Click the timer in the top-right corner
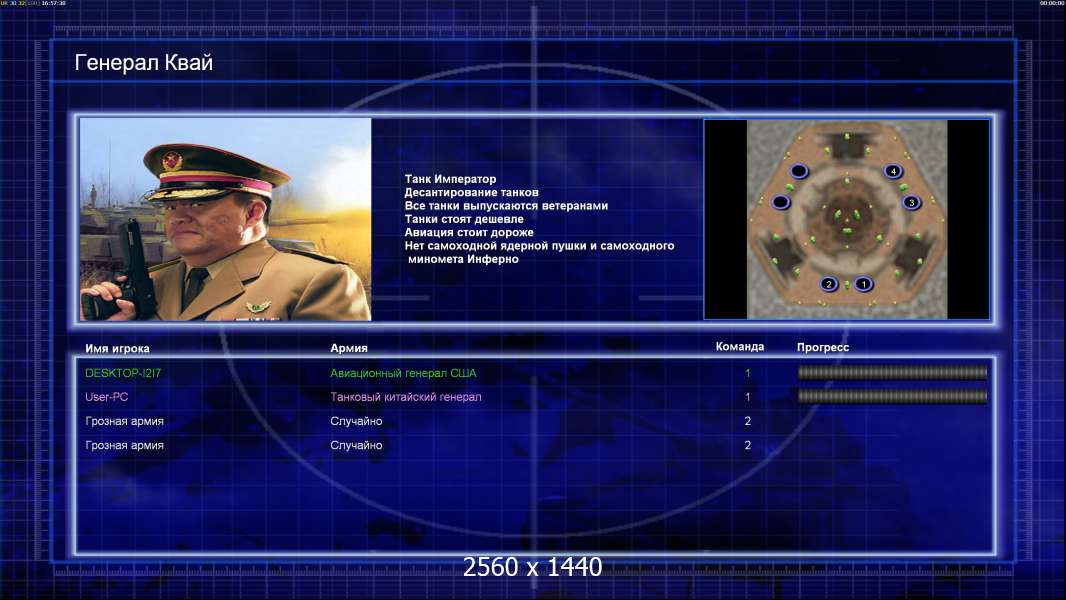Viewport: 1066px width, 600px height. [x=1052, y=3]
